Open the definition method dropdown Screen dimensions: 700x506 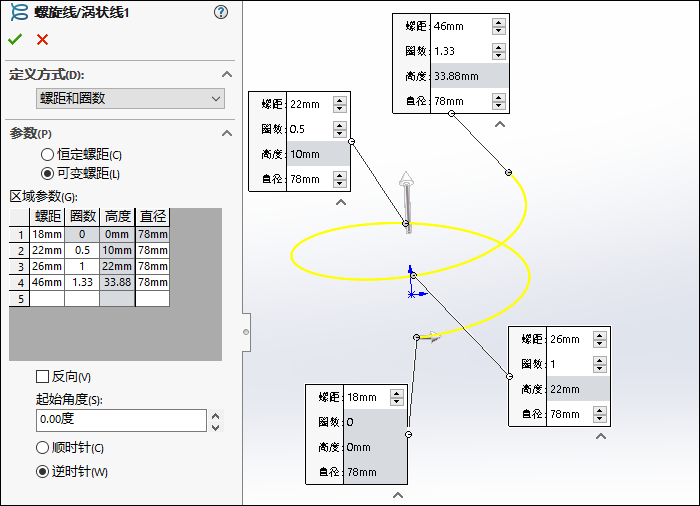[130, 98]
